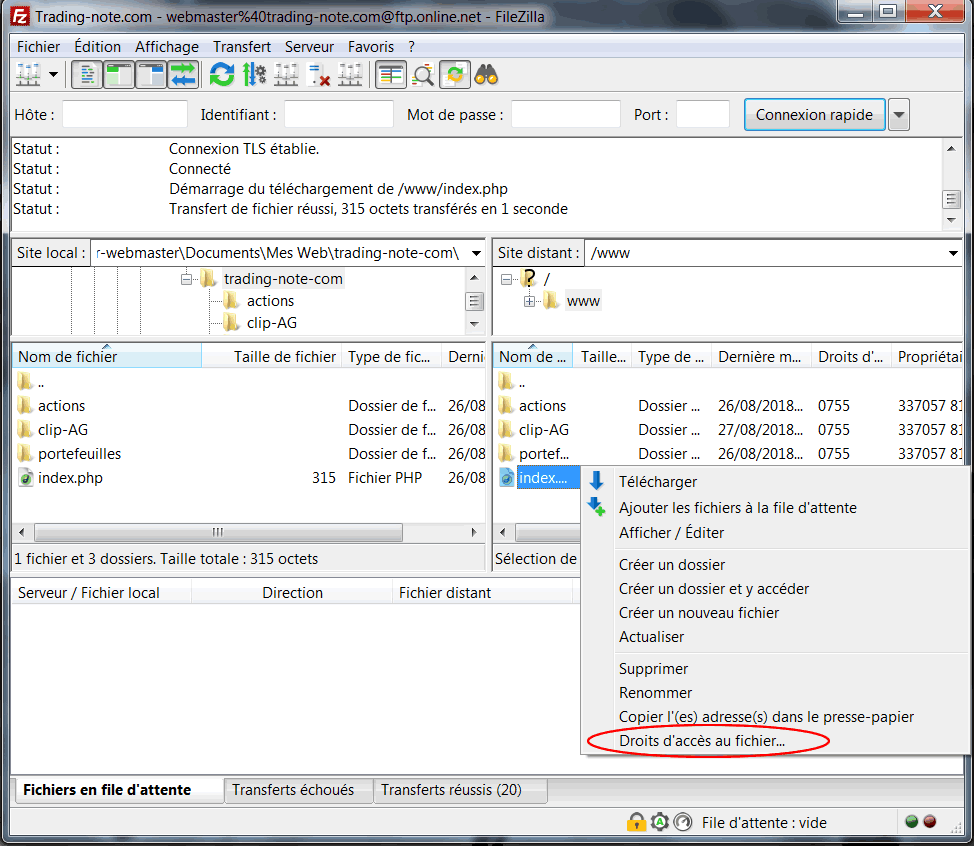Screen dimensions: 974x846
Task: Open the Site distant path dropdown
Action: pos(953,253)
